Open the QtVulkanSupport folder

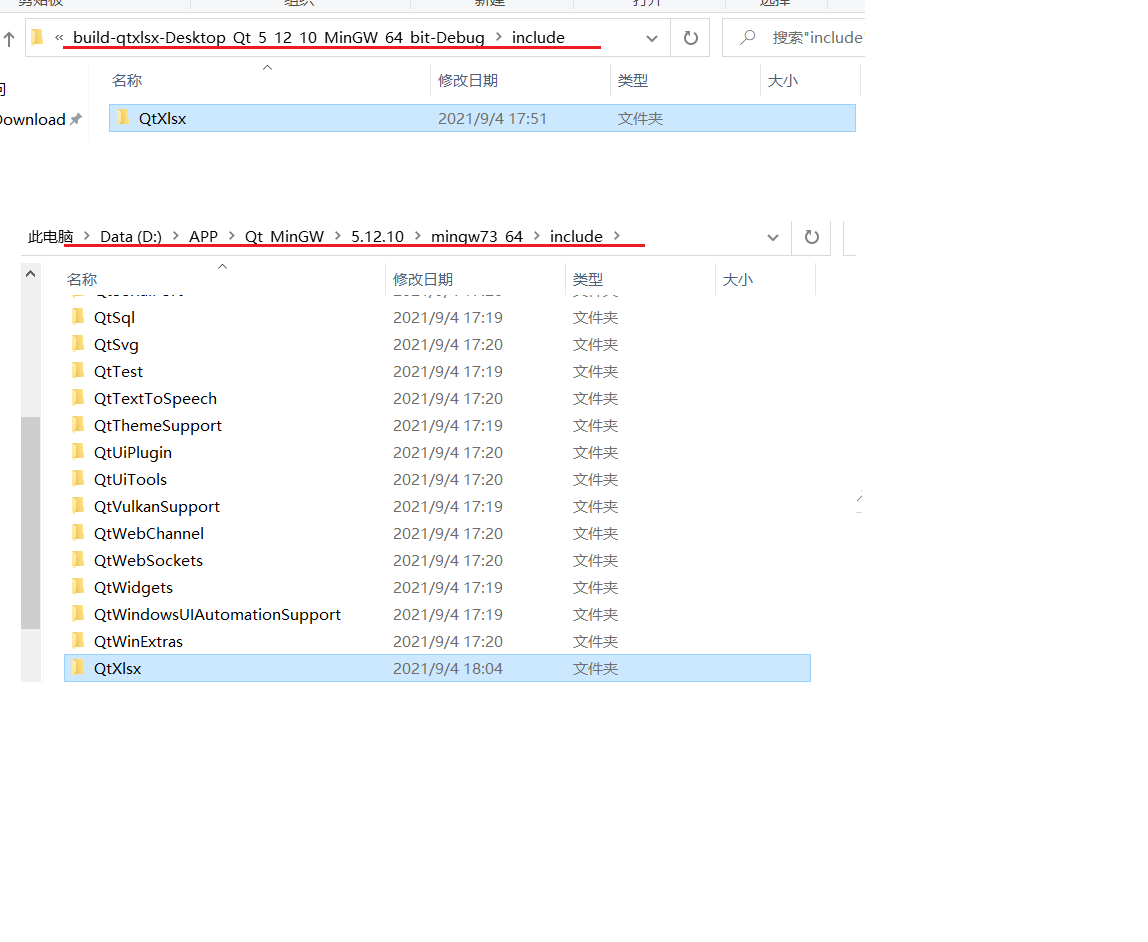point(157,506)
